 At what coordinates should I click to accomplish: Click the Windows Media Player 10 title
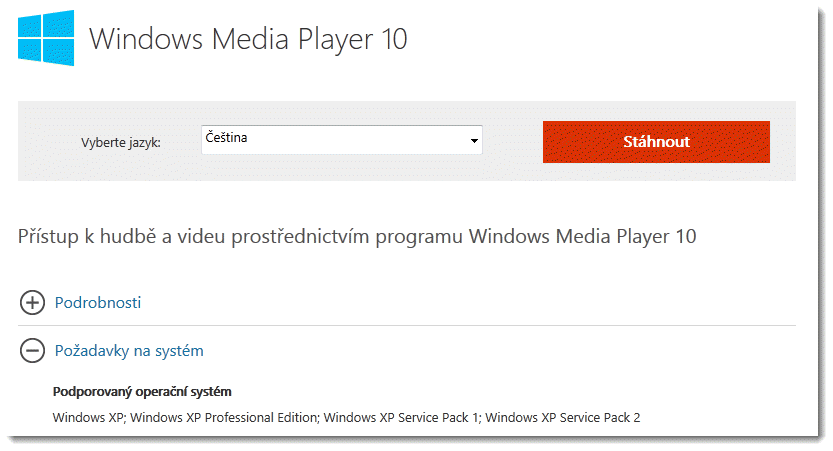(x=248, y=39)
